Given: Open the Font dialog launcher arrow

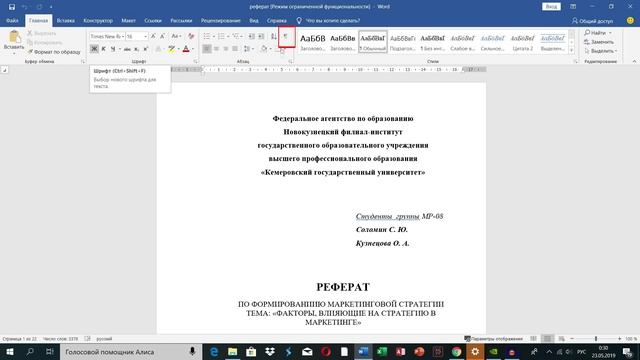Looking at the screenshot, I should (196, 62).
